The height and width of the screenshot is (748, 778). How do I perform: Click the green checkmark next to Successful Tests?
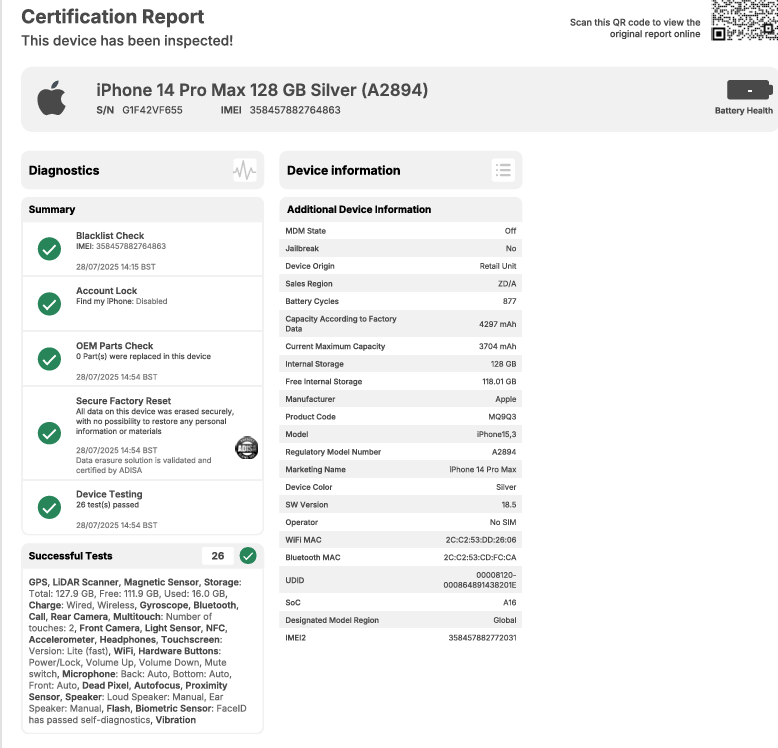pos(248,555)
